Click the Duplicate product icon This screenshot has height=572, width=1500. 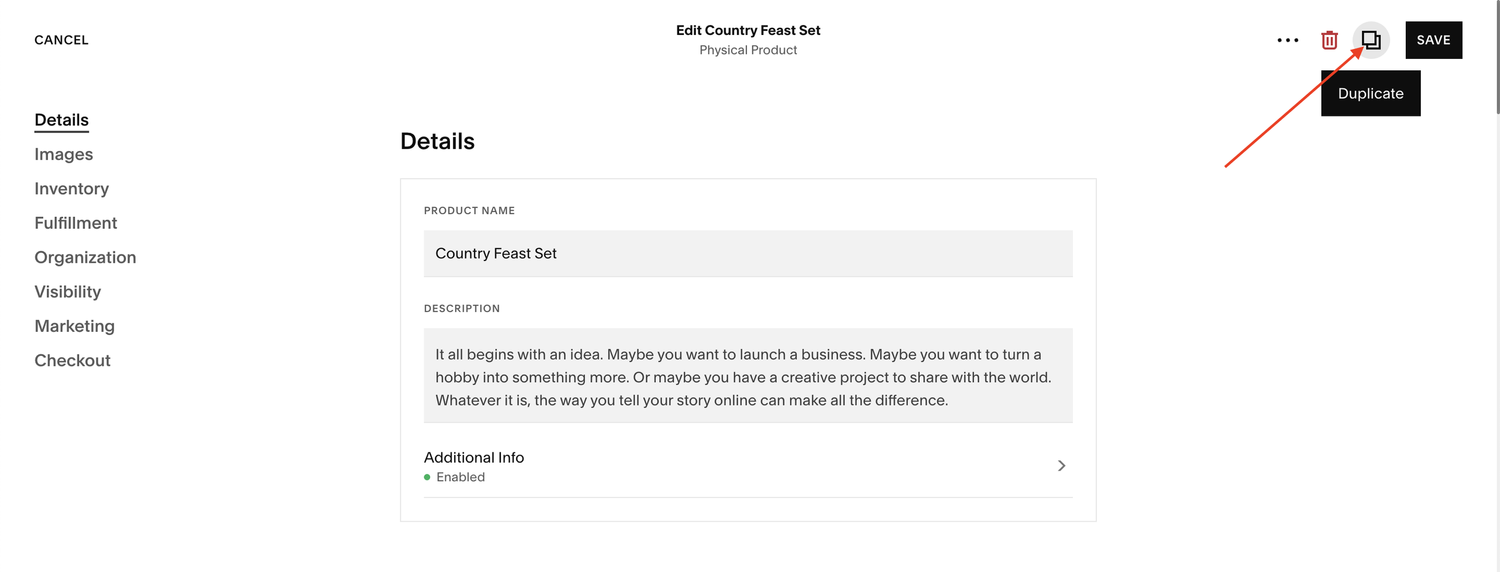pos(1371,40)
